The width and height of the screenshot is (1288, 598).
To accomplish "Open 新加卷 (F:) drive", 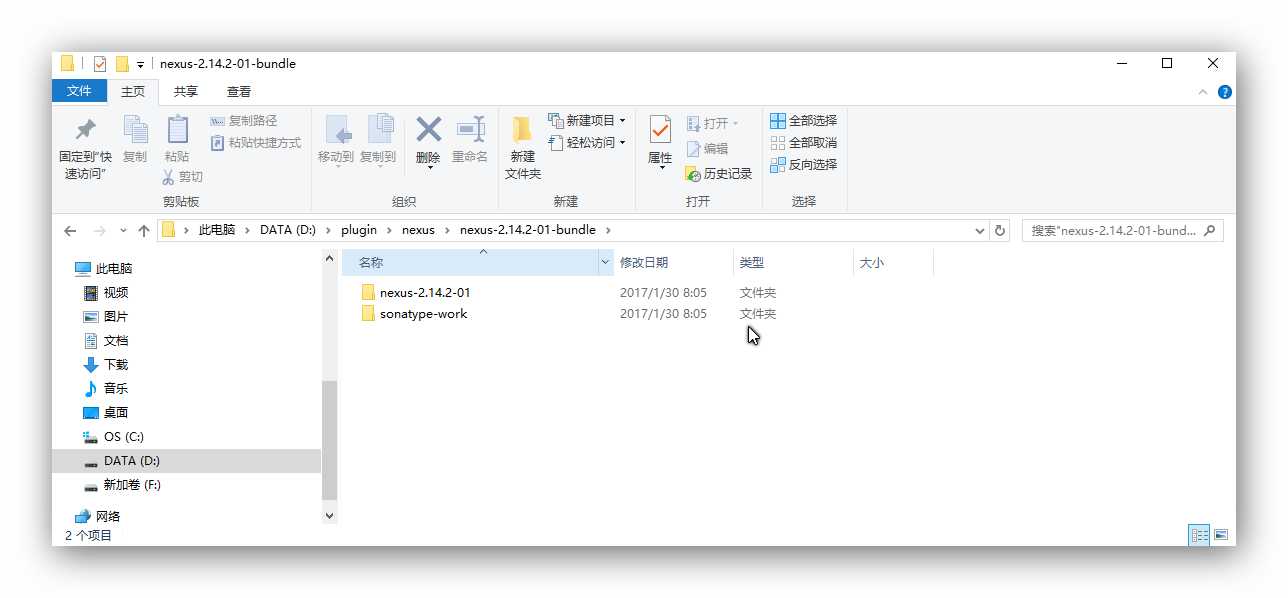I will pos(121,485).
